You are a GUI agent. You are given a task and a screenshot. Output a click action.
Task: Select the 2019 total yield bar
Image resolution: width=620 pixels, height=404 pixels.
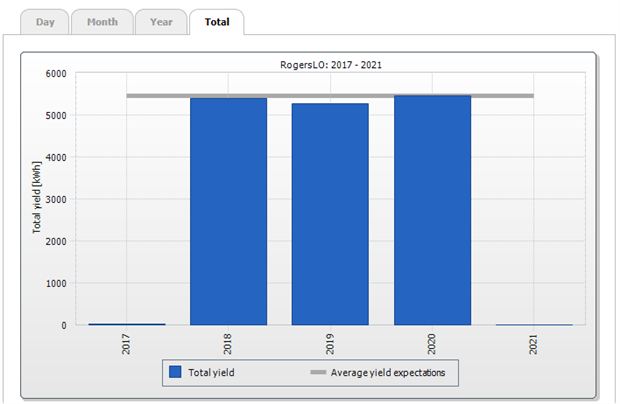pyautogui.click(x=330, y=214)
